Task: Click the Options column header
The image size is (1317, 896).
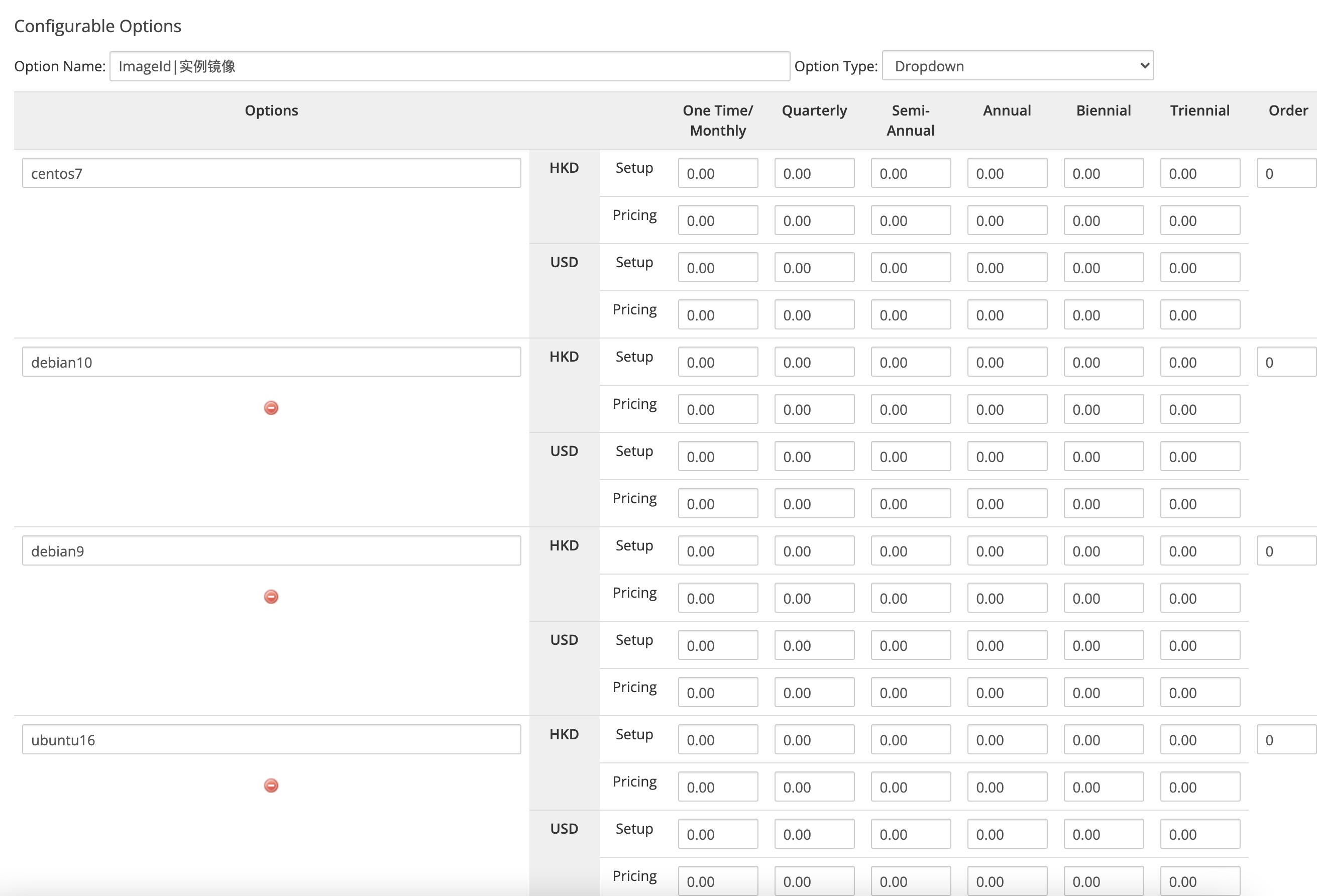Action: 271,110
